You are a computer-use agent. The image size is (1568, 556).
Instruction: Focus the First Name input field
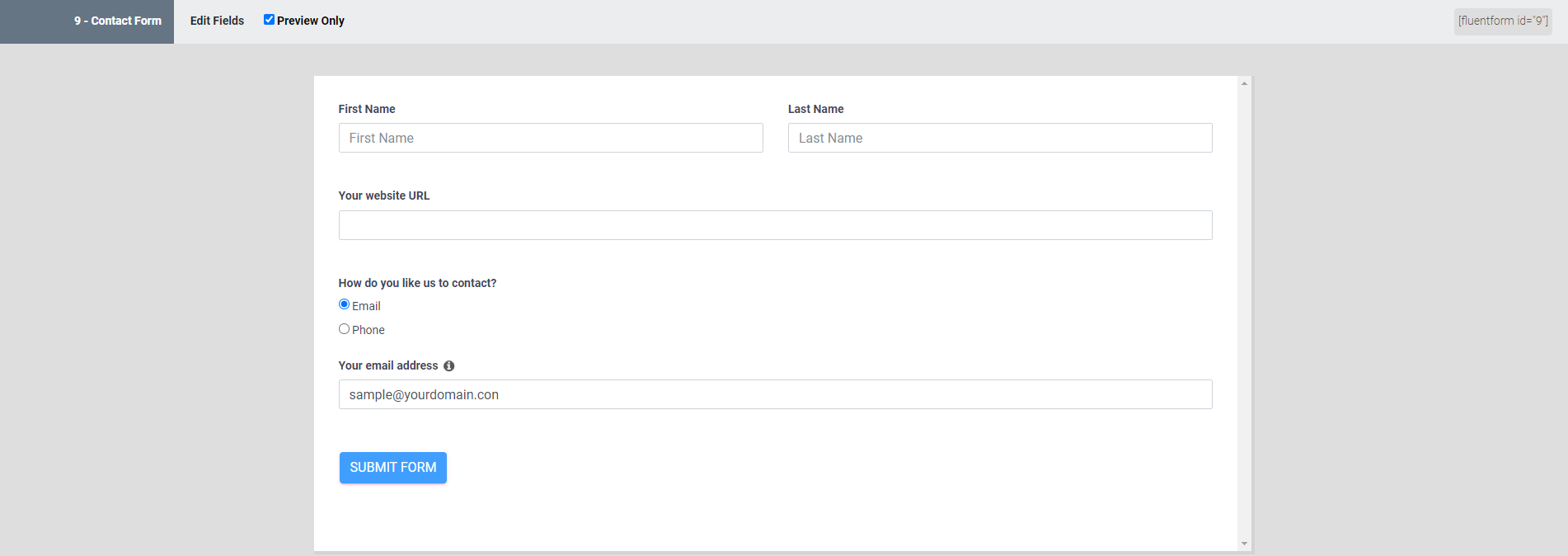(551, 138)
